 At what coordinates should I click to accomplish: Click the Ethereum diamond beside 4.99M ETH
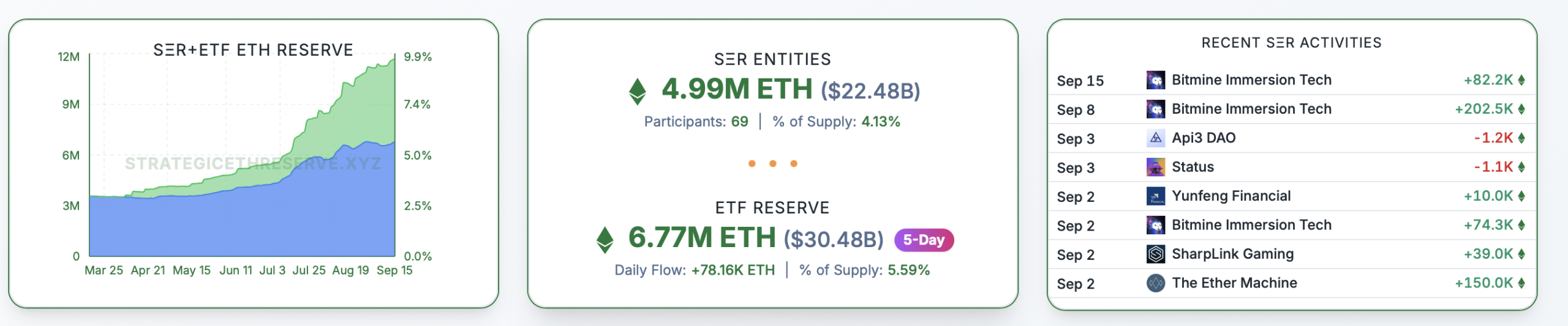[x=637, y=91]
